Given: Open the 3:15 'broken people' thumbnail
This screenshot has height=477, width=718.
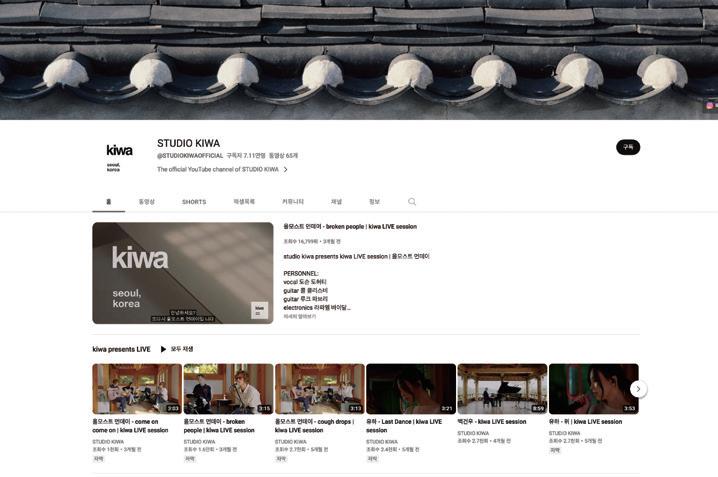Looking at the screenshot, I should [228, 389].
